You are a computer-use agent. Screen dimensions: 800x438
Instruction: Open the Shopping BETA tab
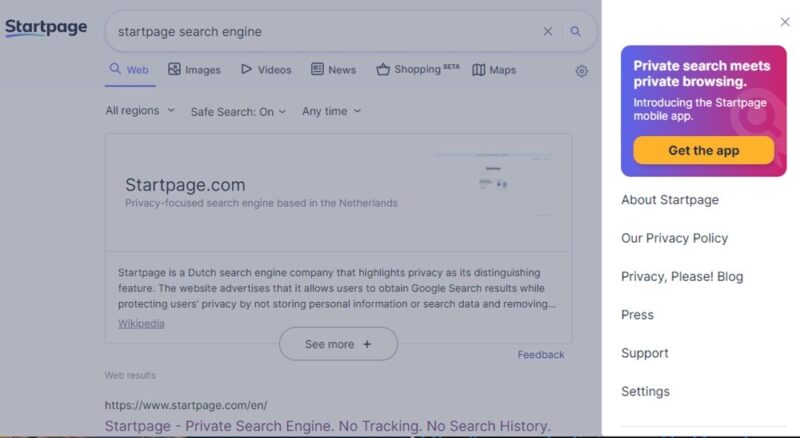418,69
